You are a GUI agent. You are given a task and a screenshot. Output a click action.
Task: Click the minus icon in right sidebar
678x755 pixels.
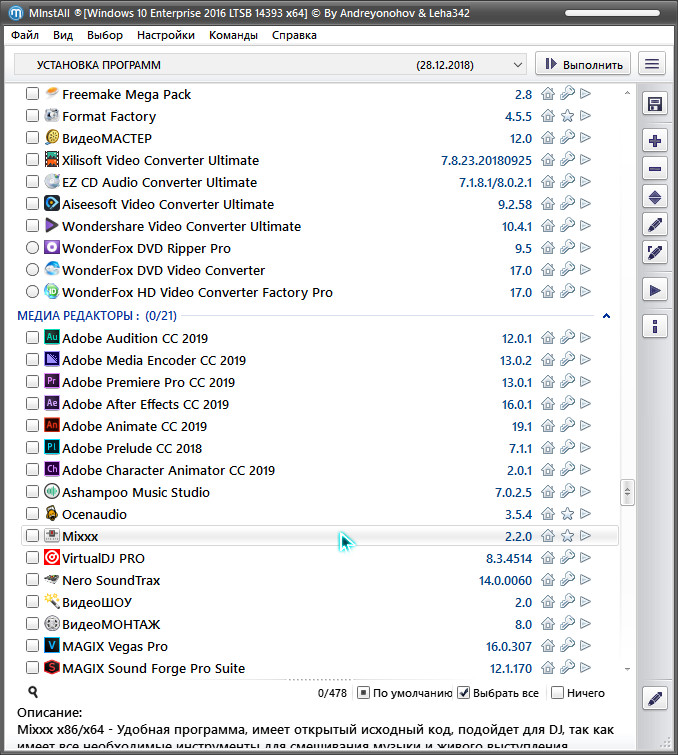point(655,169)
